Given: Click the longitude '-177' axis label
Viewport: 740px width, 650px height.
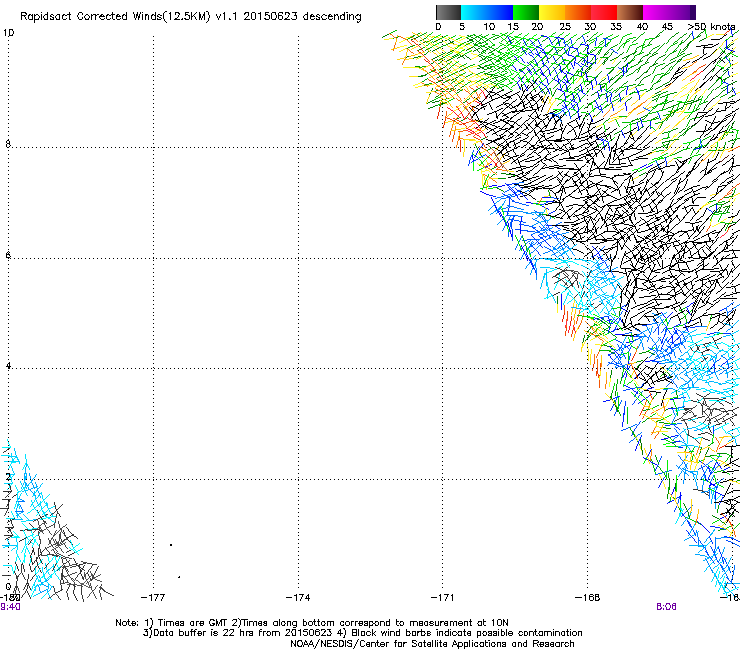Looking at the screenshot, I should 153,598.
